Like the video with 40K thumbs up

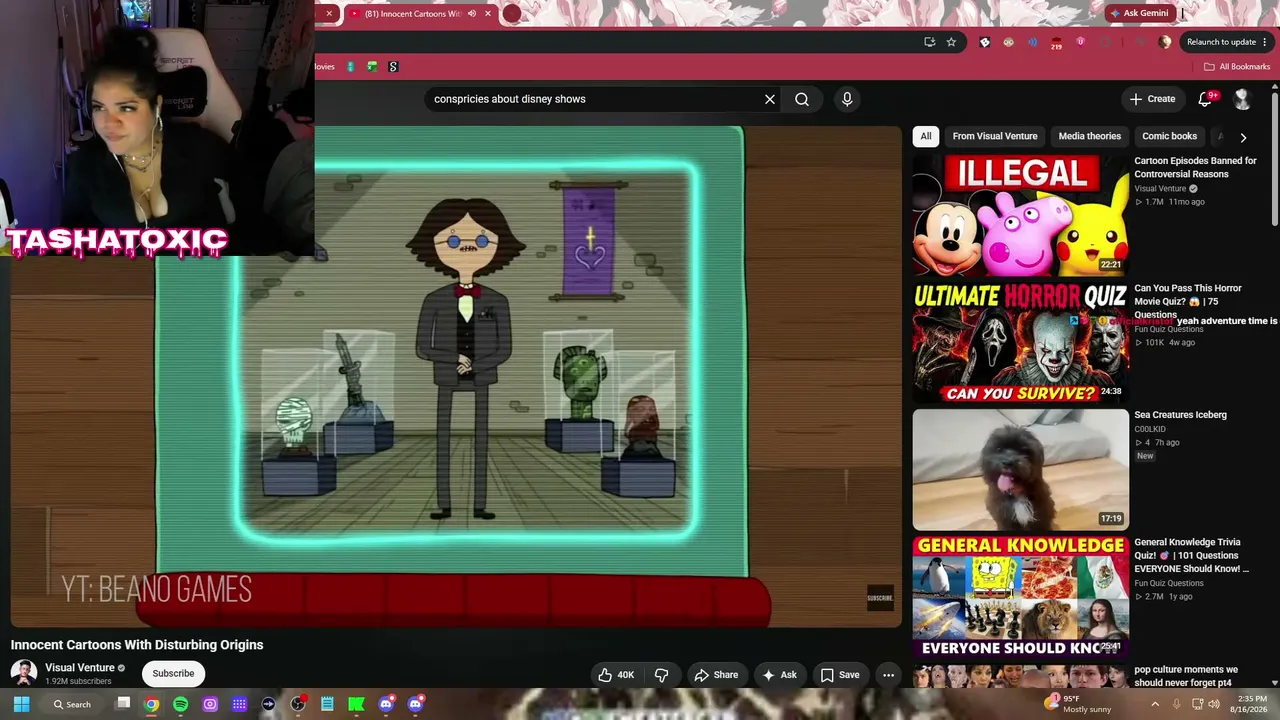[x=616, y=675]
